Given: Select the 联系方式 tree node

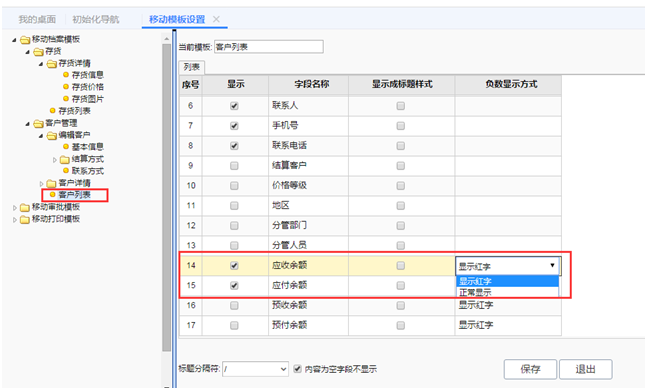Looking at the screenshot, I should [x=87, y=170].
